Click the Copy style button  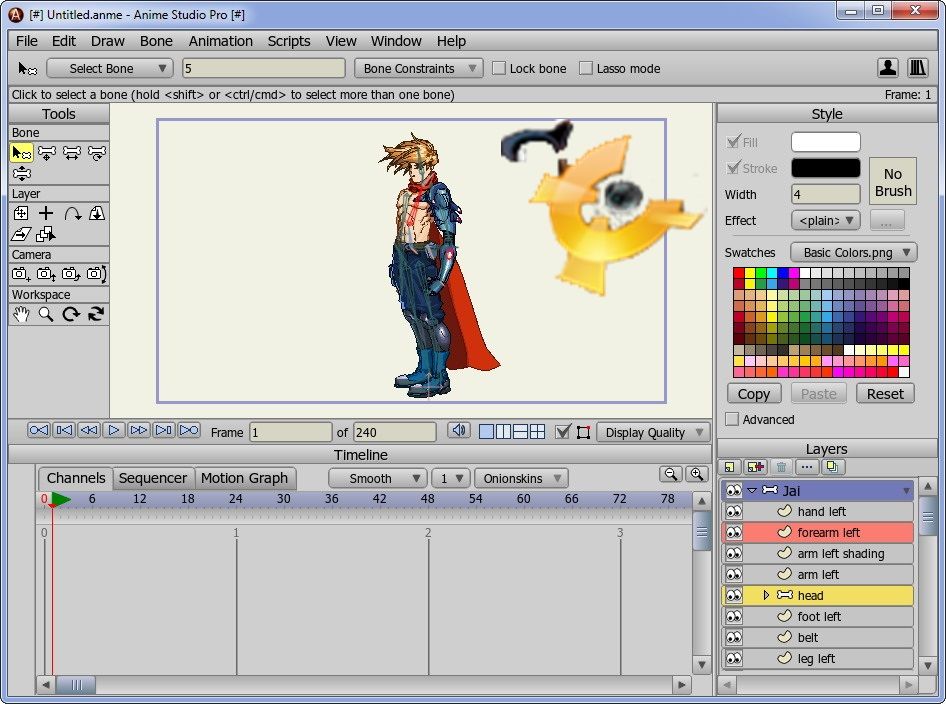tap(753, 394)
